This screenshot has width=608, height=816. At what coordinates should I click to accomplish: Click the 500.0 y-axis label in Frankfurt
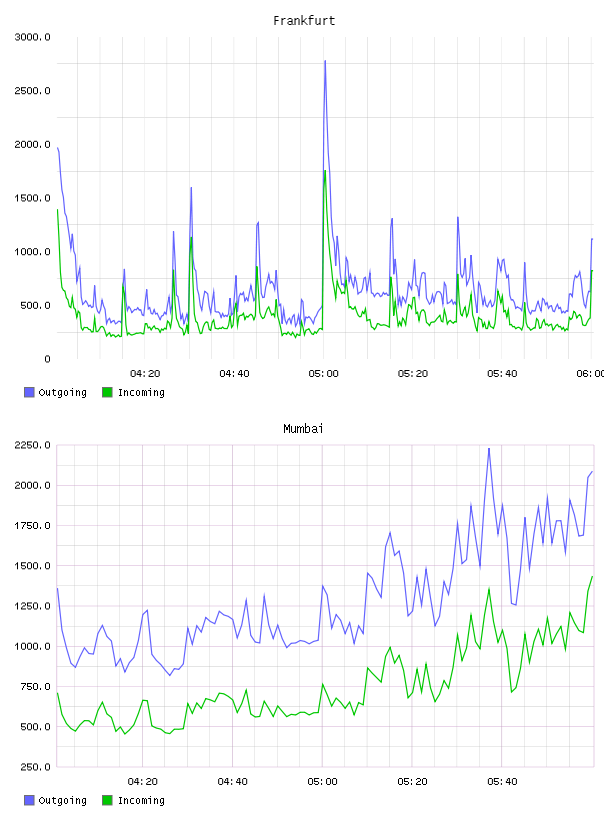coord(35,305)
